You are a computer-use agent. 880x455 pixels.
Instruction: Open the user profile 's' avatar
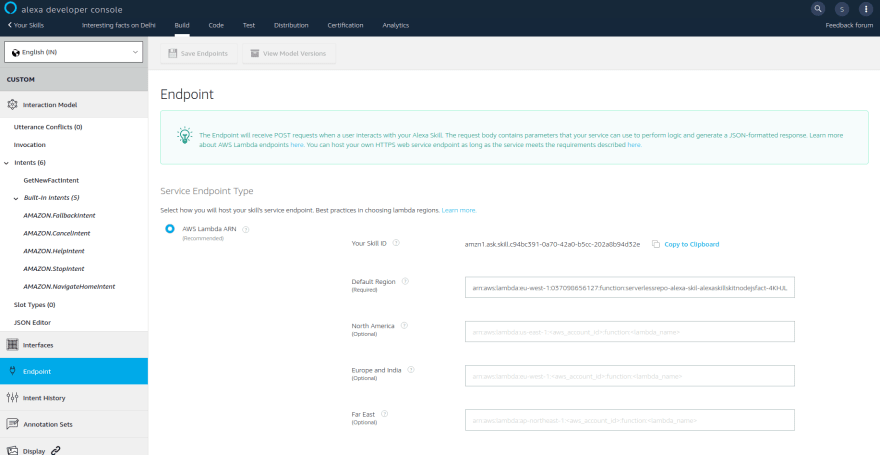pos(841,9)
